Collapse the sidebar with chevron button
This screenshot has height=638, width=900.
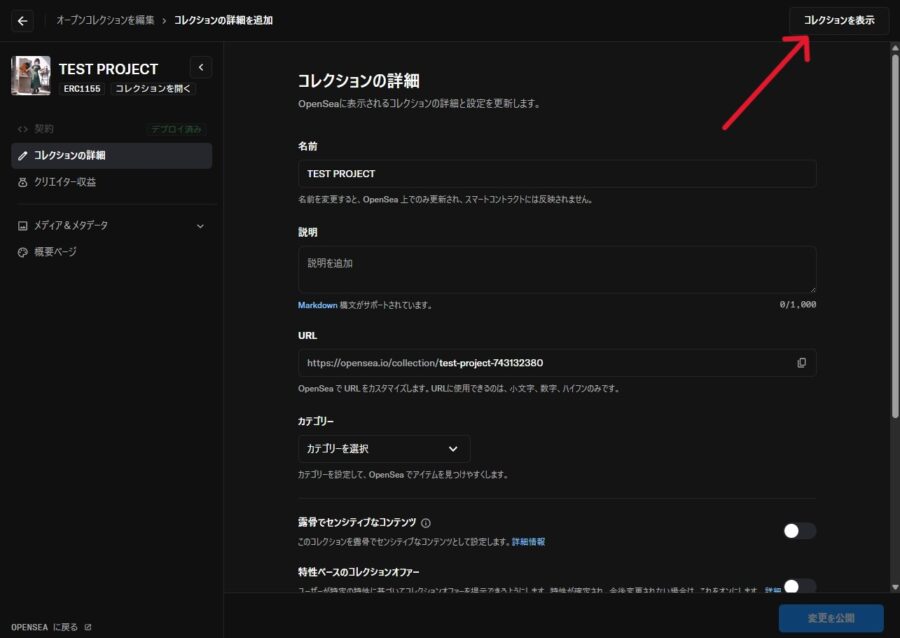pos(201,67)
